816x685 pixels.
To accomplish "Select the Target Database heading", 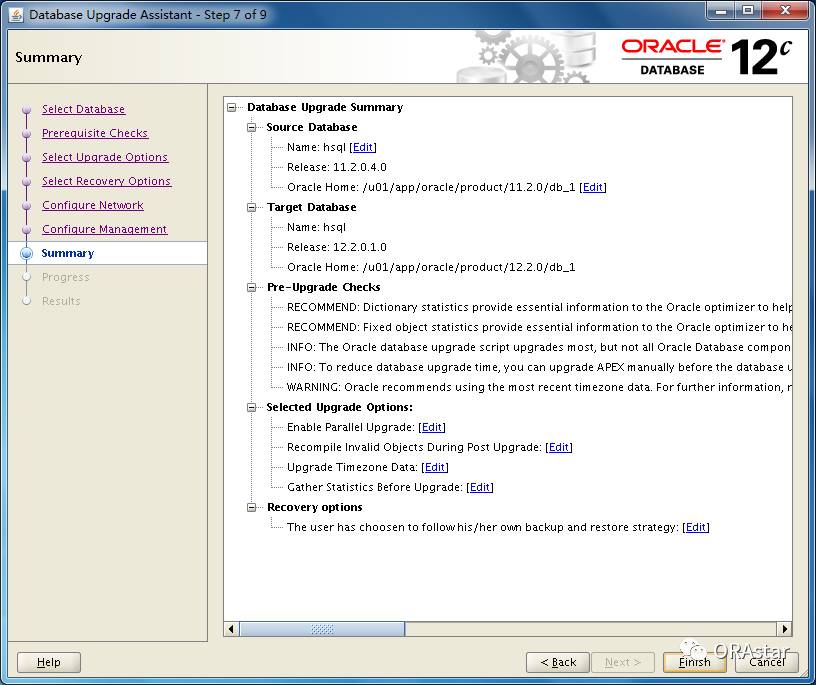I will pyautogui.click(x=312, y=208).
